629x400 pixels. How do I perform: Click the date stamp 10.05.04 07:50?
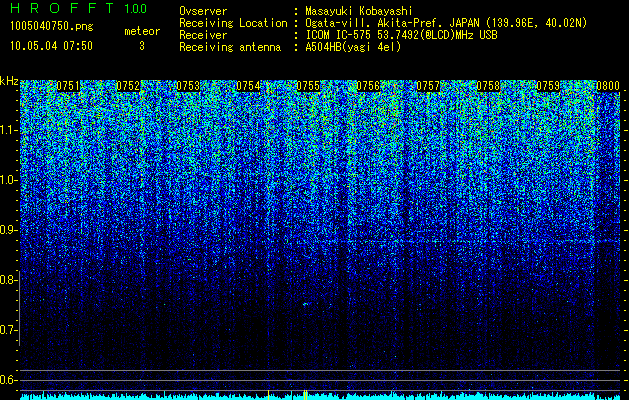51,46
